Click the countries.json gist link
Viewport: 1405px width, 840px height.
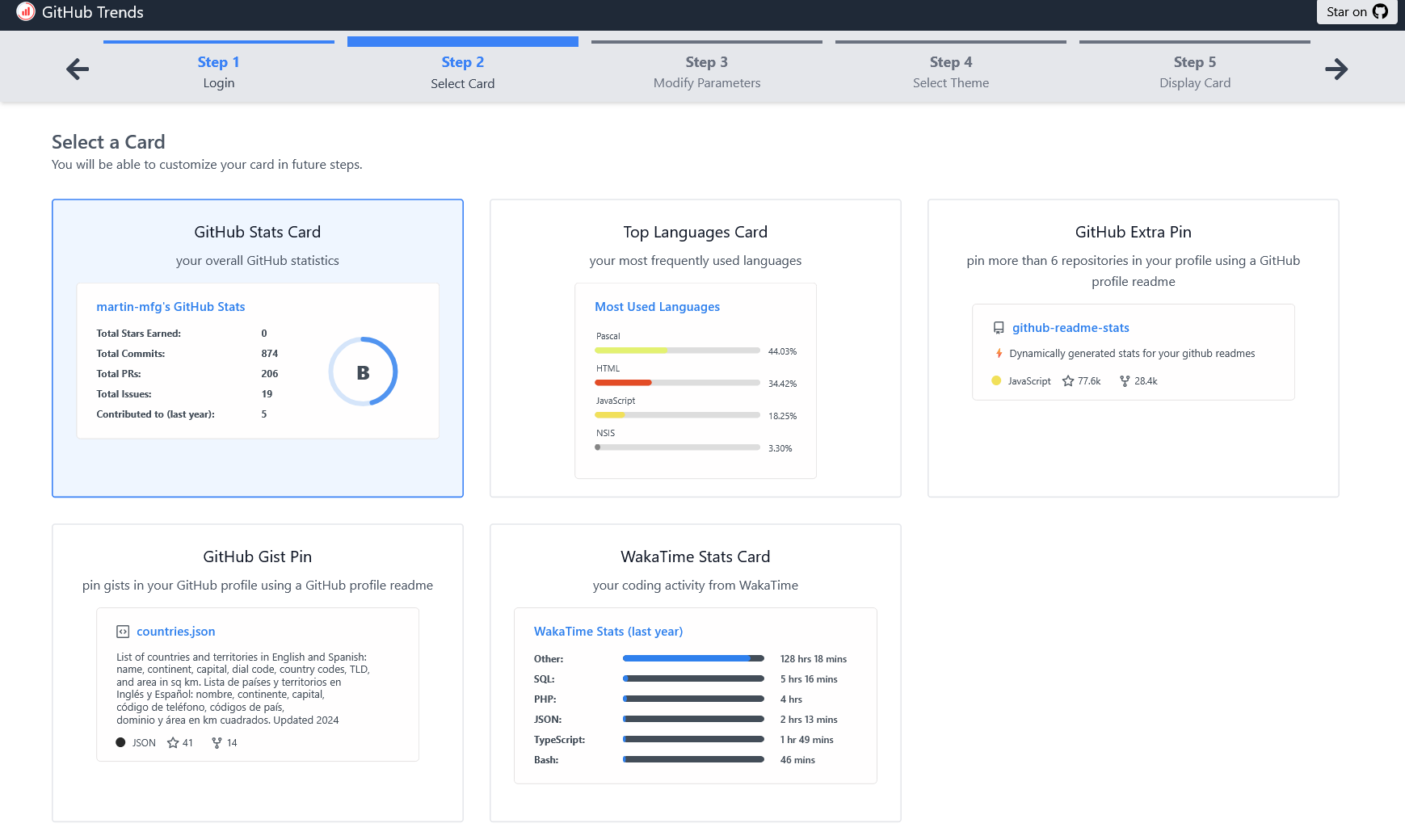tap(175, 632)
